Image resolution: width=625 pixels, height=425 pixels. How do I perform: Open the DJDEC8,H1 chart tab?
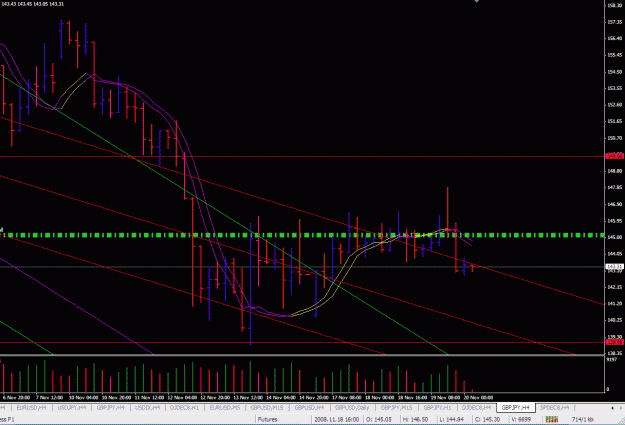pyautogui.click(x=185, y=408)
